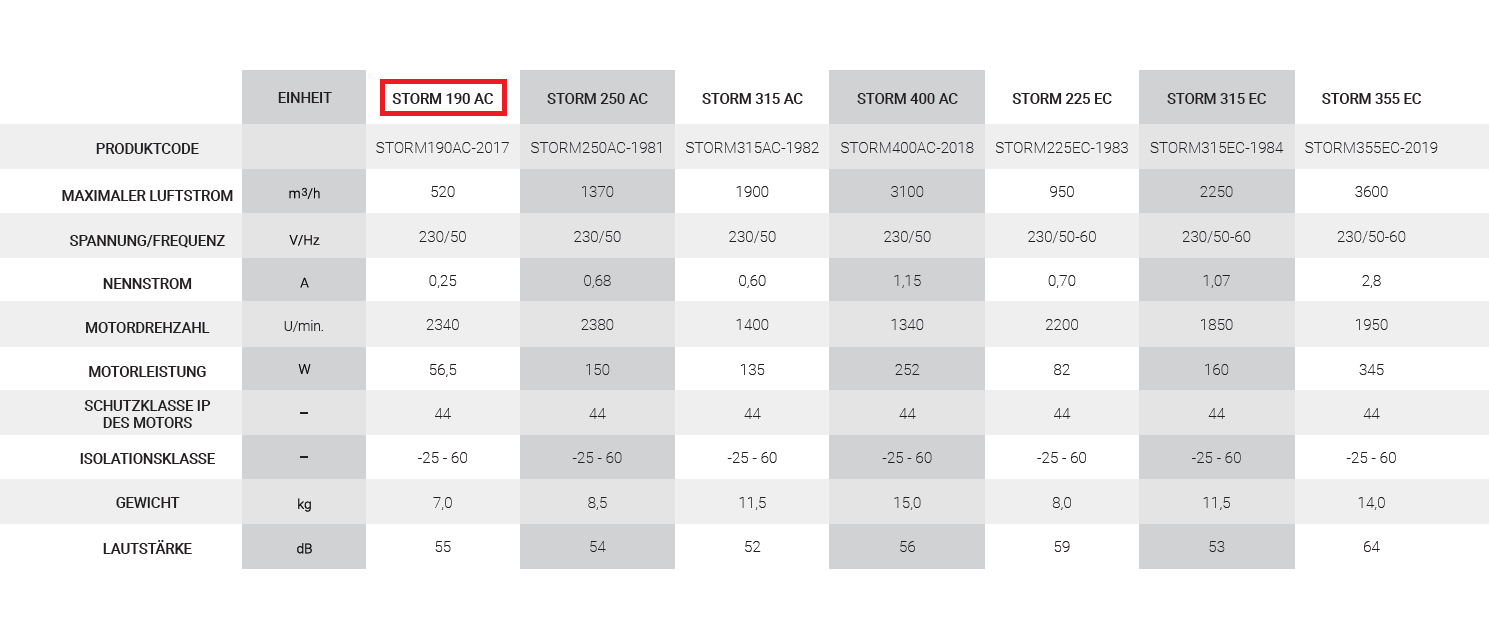1489x621 pixels.
Task: Click product code STORM400AC-2018
Action: tap(907, 148)
